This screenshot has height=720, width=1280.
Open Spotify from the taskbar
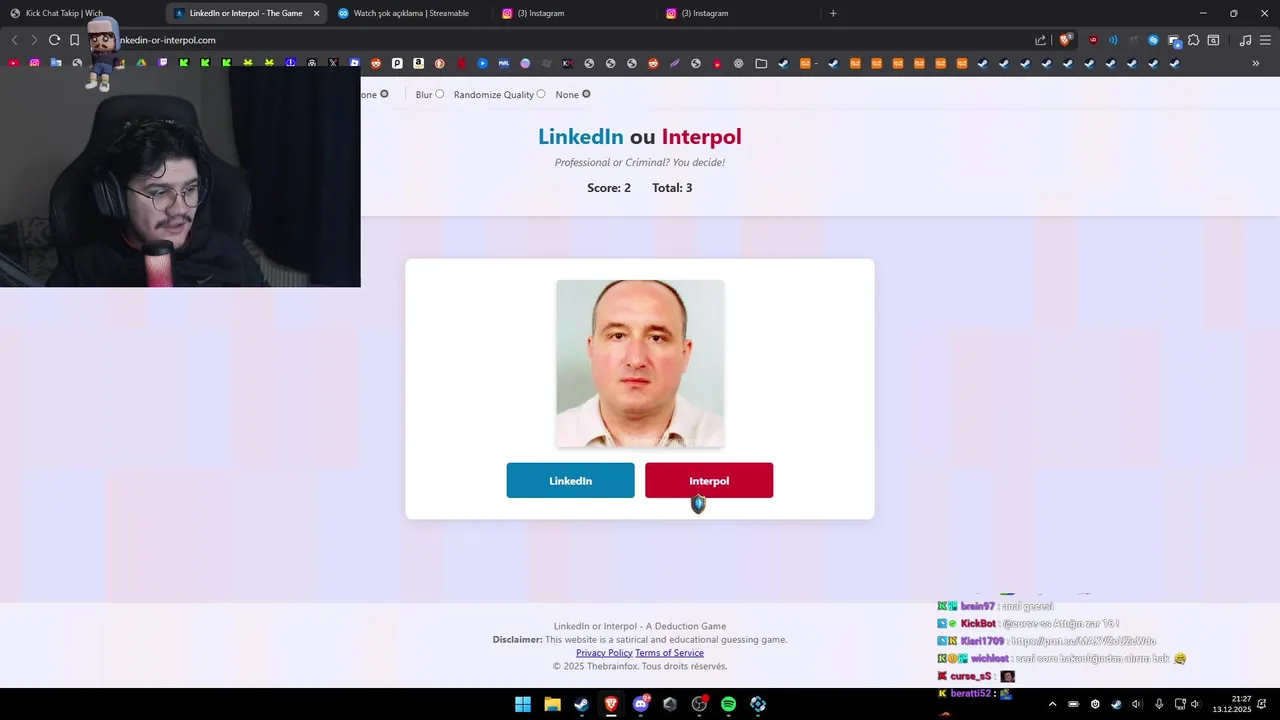(728, 704)
